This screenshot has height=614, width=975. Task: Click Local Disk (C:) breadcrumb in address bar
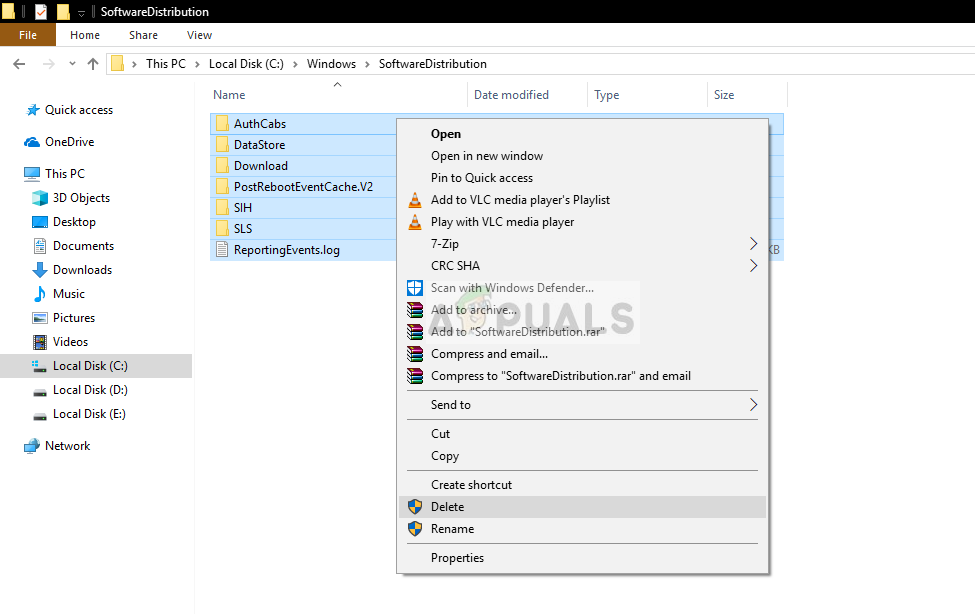pos(246,63)
